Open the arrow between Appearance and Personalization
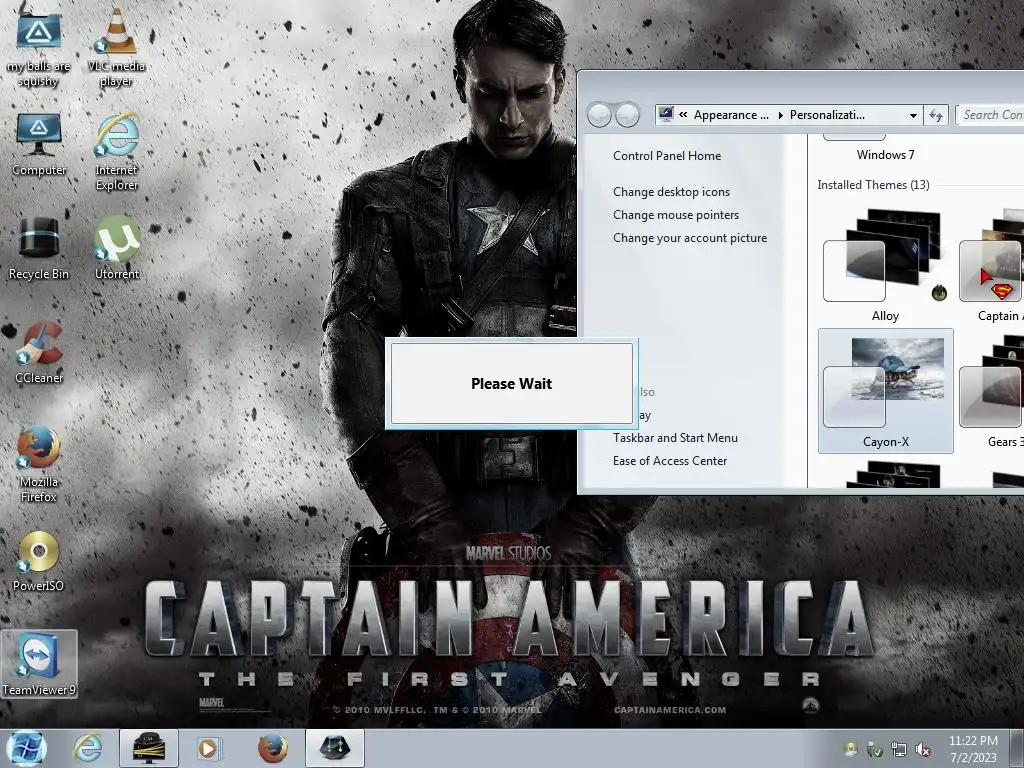1024x768 pixels. [x=780, y=116]
